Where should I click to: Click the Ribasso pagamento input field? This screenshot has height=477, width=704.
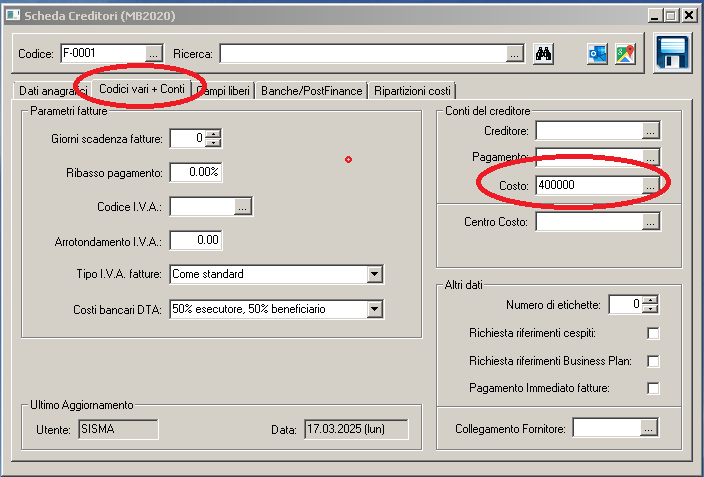point(195,172)
